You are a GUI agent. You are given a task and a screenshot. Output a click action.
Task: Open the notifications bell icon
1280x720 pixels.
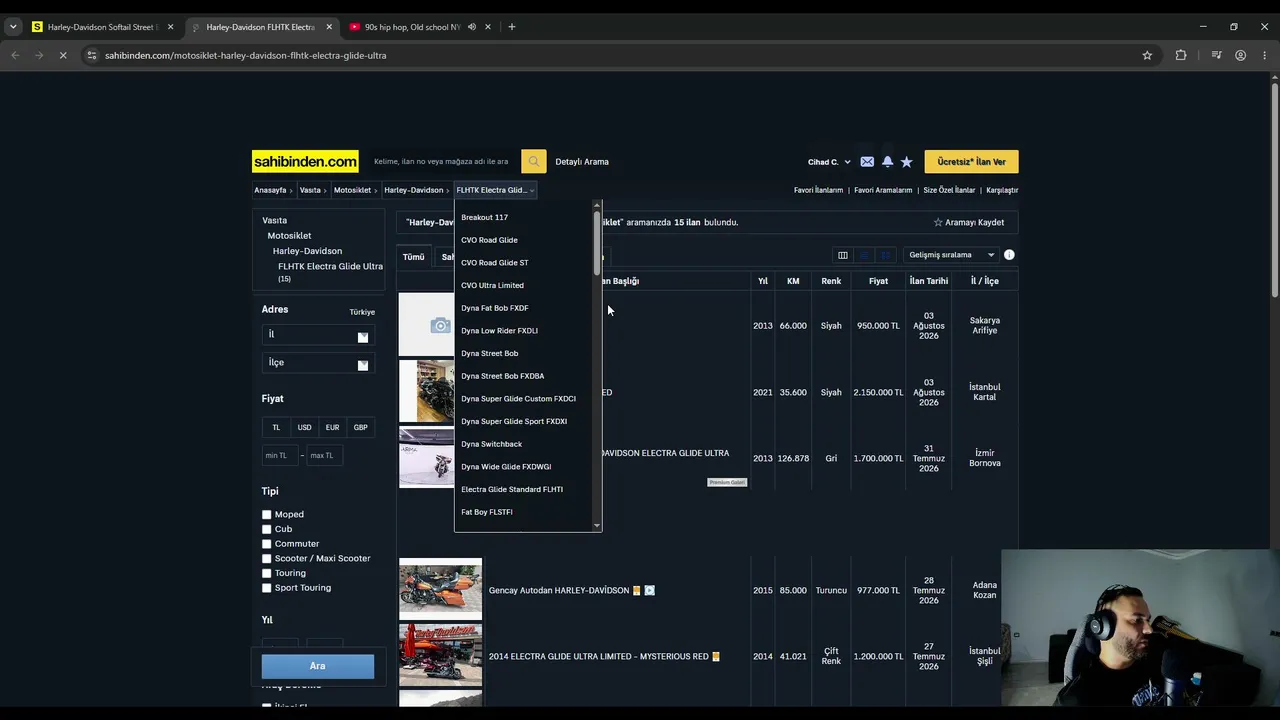pyautogui.click(x=887, y=162)
